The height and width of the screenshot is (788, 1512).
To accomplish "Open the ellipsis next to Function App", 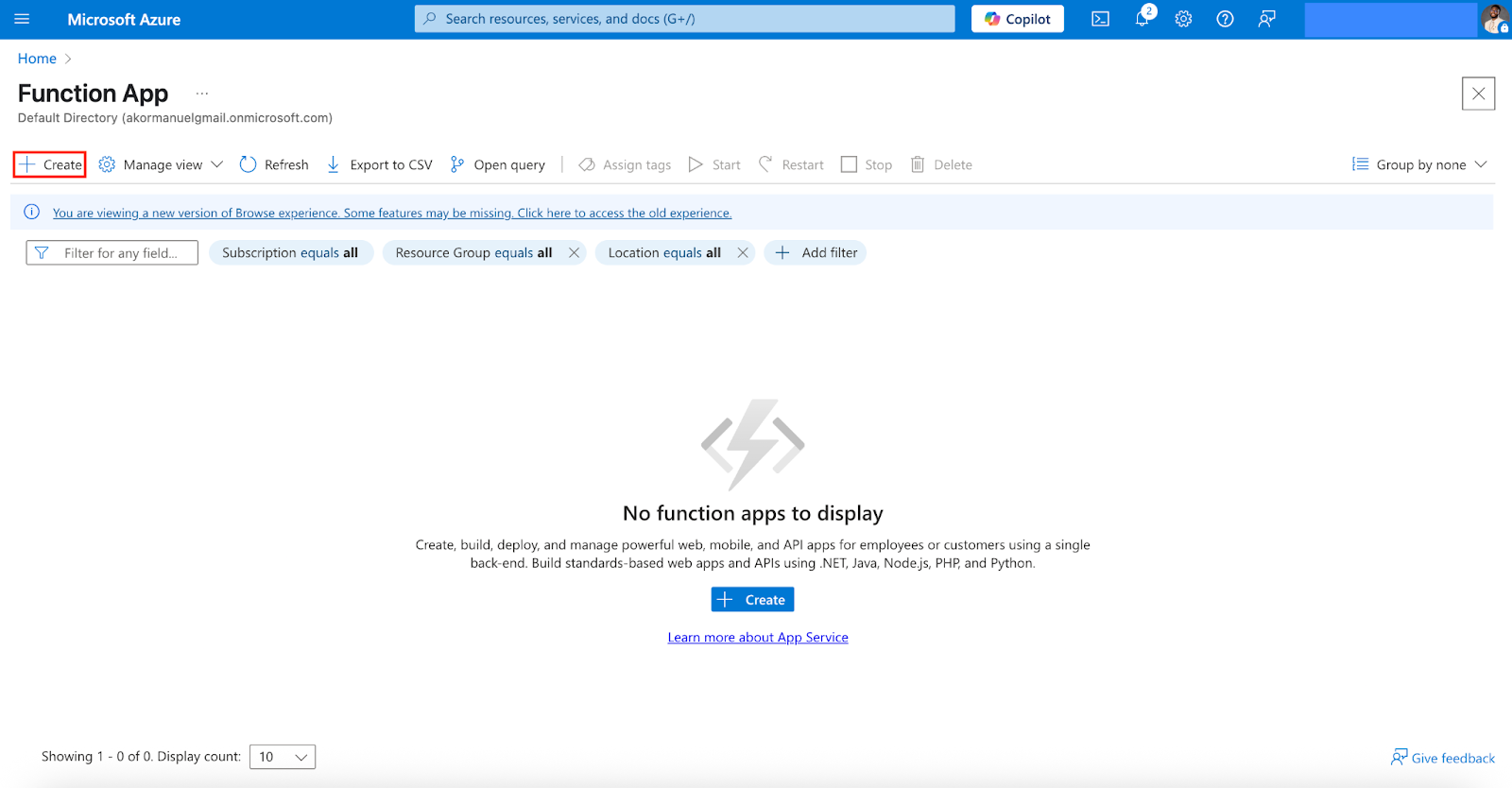I will click(202, 94).
